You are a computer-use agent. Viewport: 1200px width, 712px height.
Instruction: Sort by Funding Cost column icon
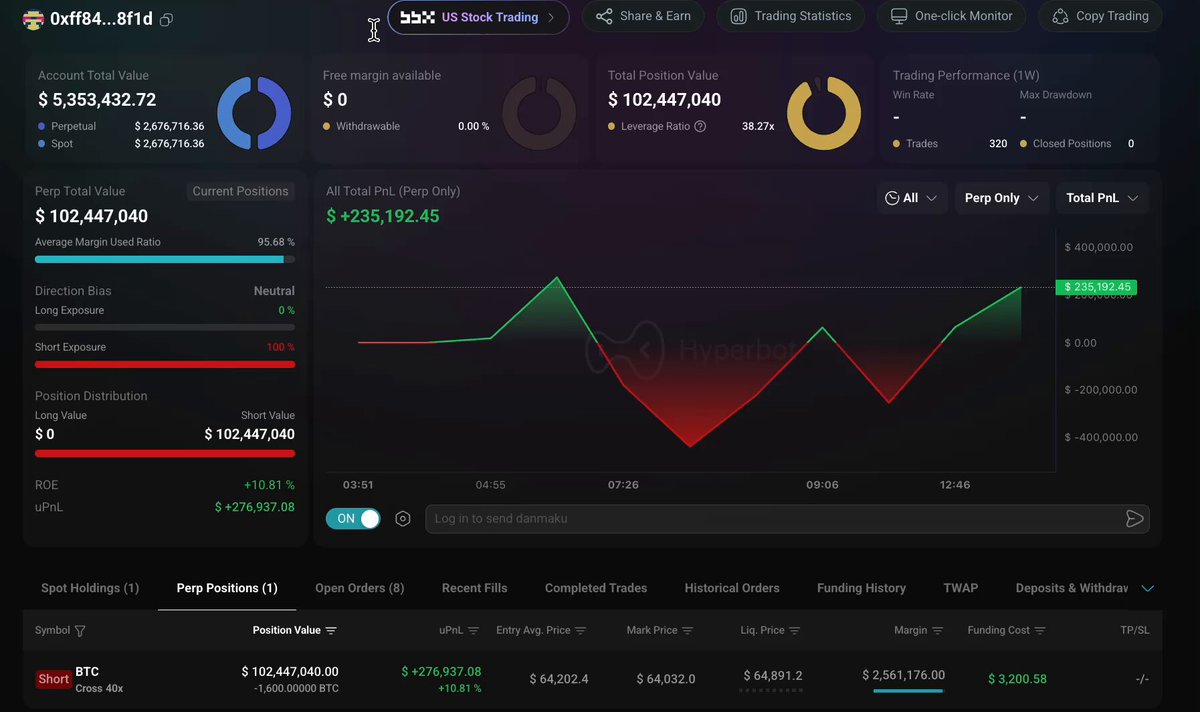(1040, 631)
